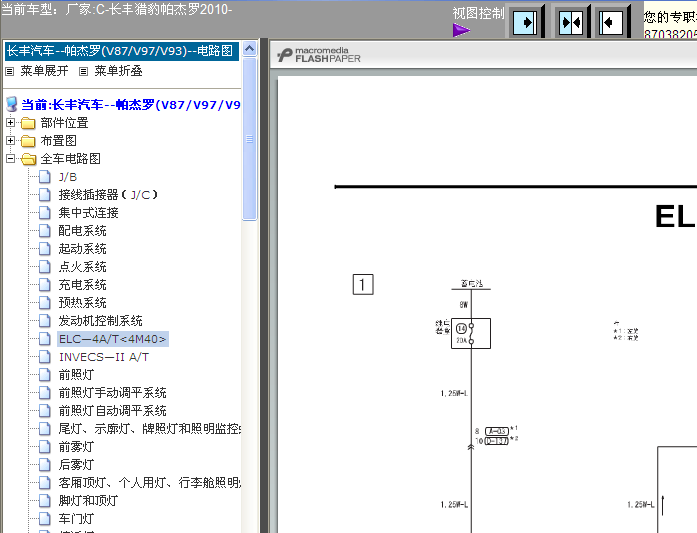This screenshot has height=533, width=697.
Task: Open the 前照灯自动调平系统 diagram
Action: pos(112,411)
